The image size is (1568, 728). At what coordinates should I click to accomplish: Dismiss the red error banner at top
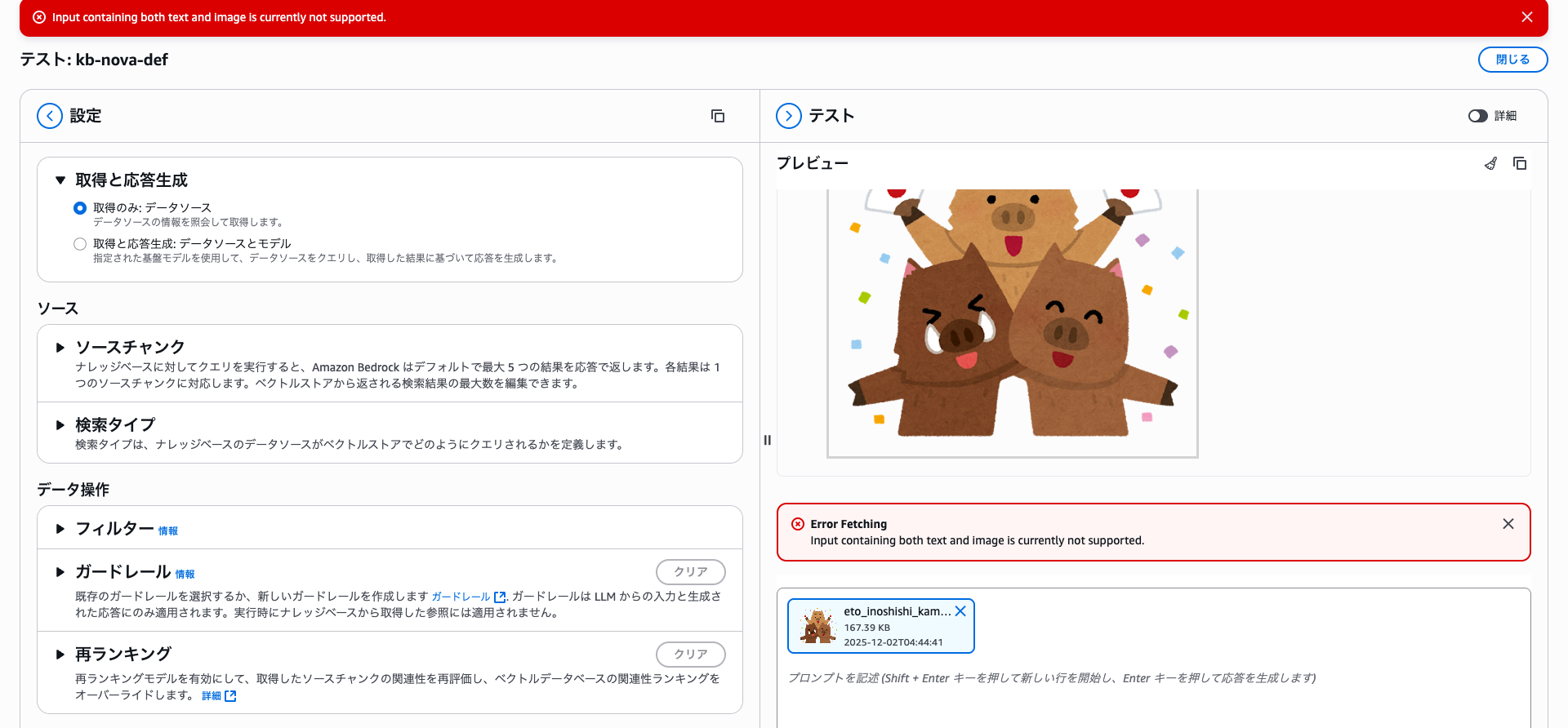(x=1526, y=17)
